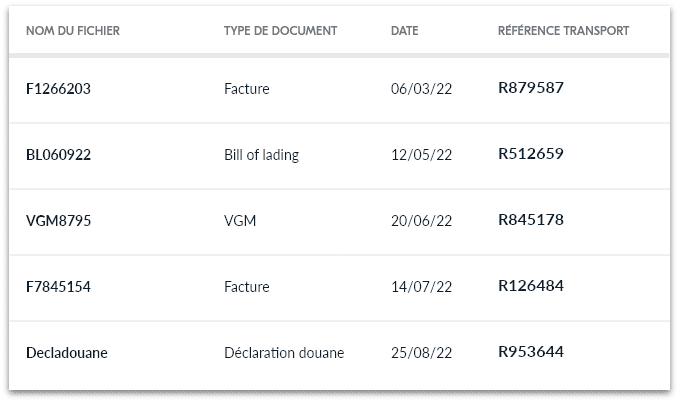Screen dimensions: 679x402
Task: Select the Déclaration douane document type
Action: click(284, 353)
